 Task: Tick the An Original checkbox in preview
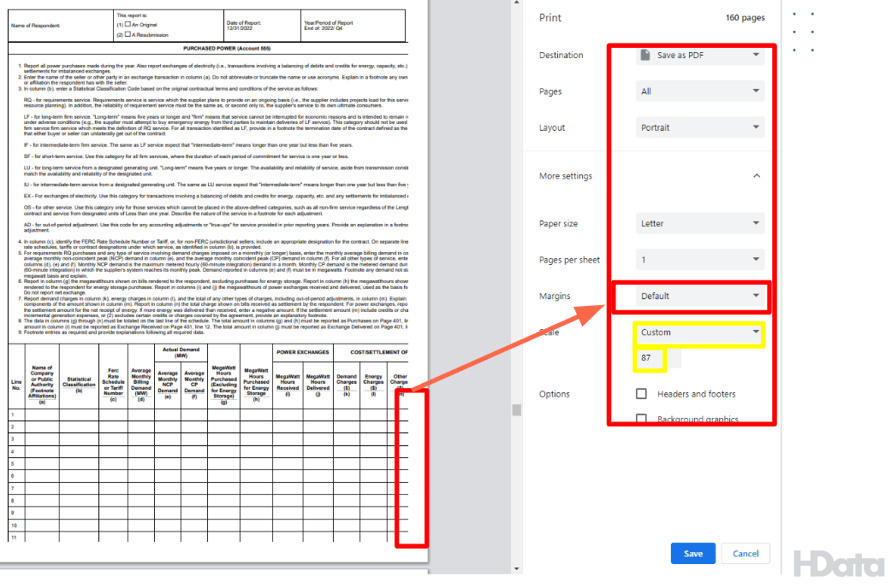point(128,24)
